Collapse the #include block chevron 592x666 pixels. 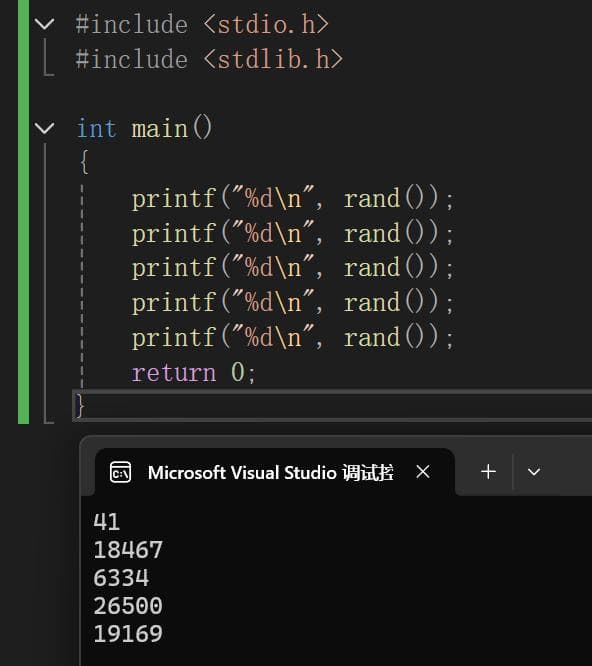pos(44,23)
